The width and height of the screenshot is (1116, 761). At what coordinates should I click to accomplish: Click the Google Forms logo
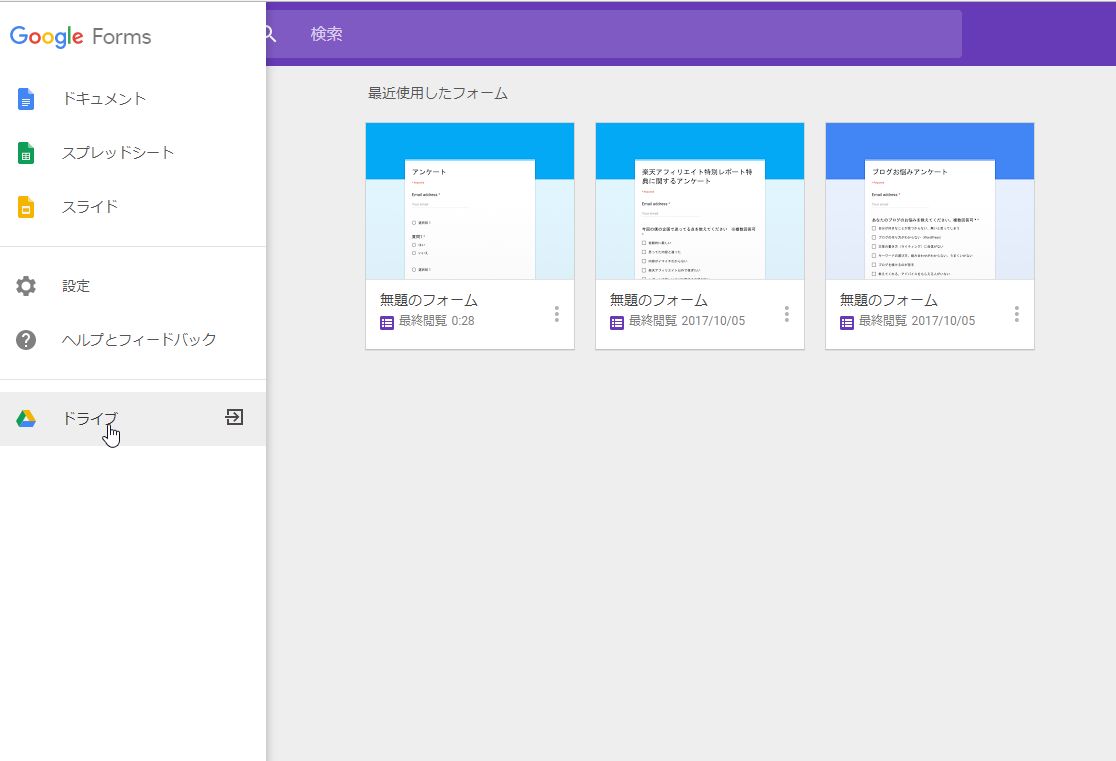80,36
